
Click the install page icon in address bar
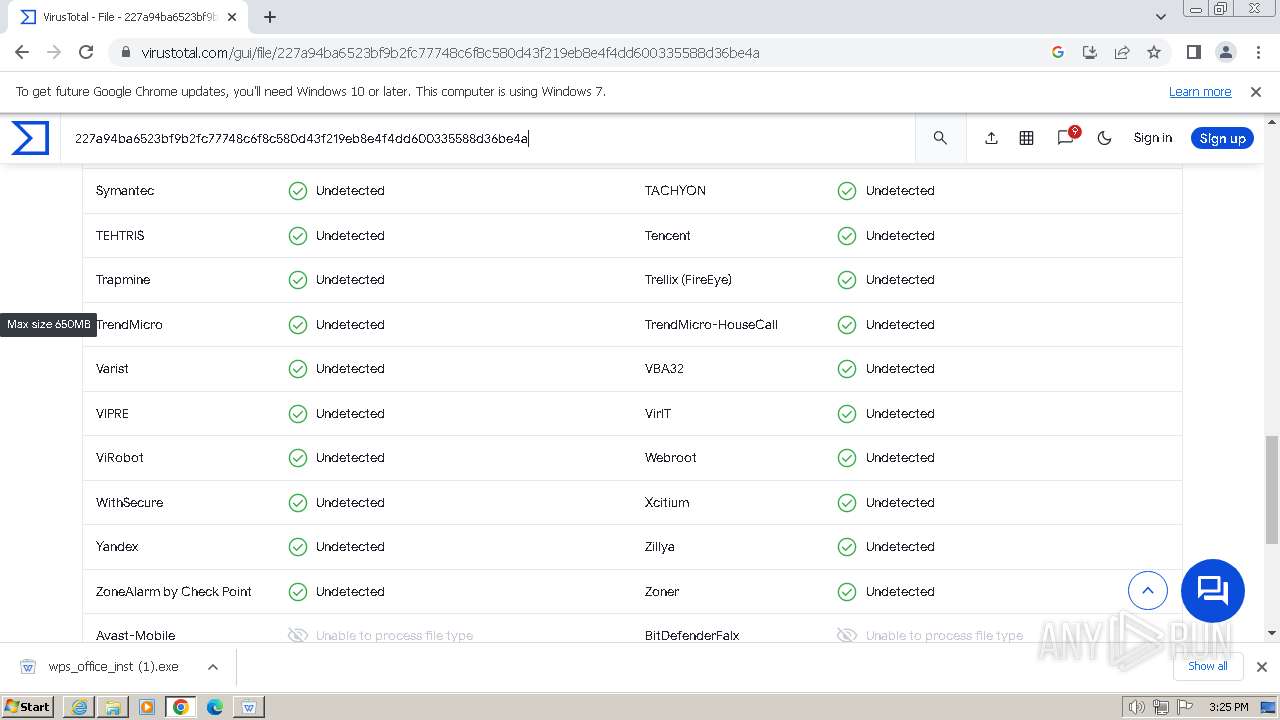pos(1090,52)
